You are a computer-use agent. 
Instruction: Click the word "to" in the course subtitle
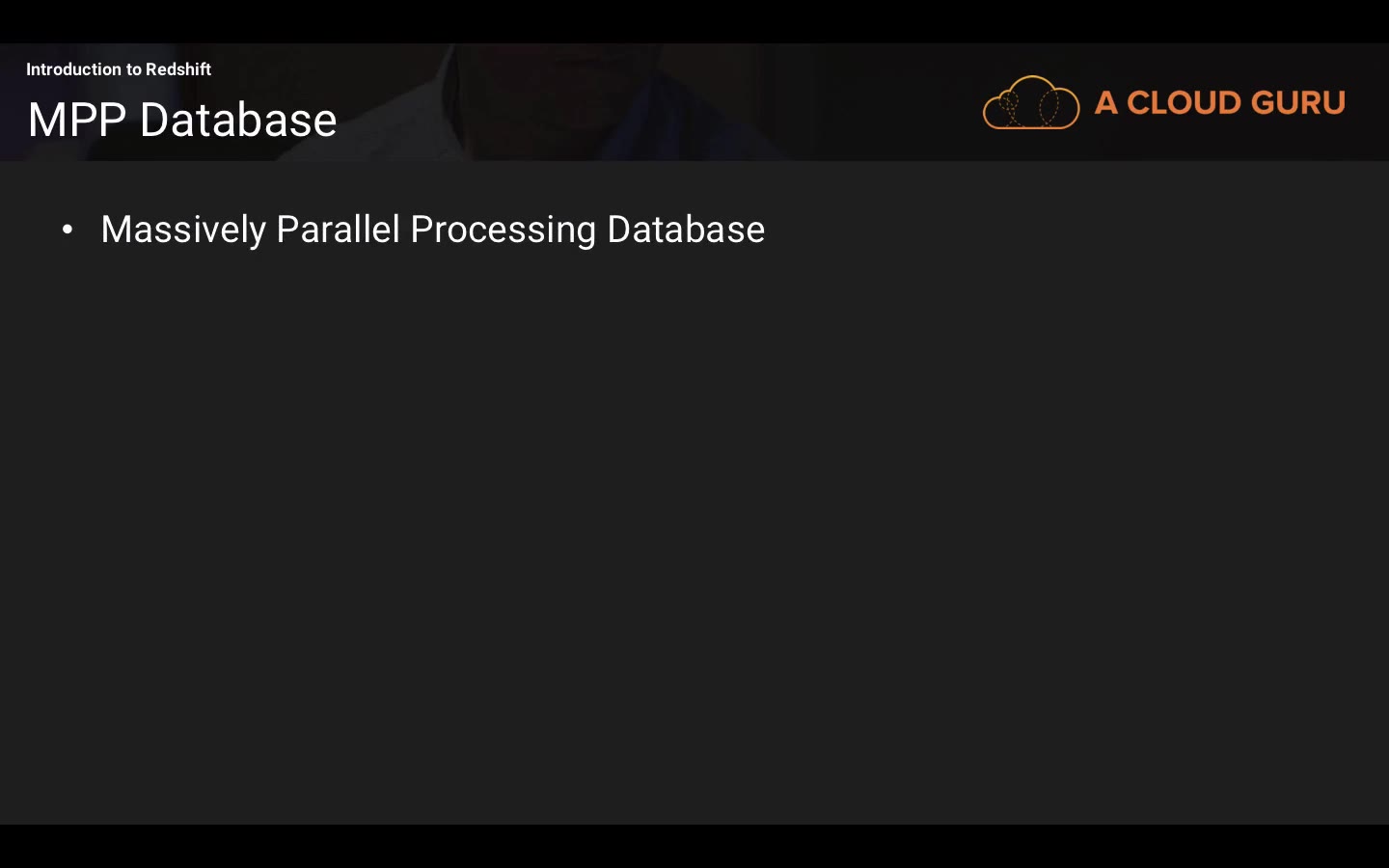point(134,69)
